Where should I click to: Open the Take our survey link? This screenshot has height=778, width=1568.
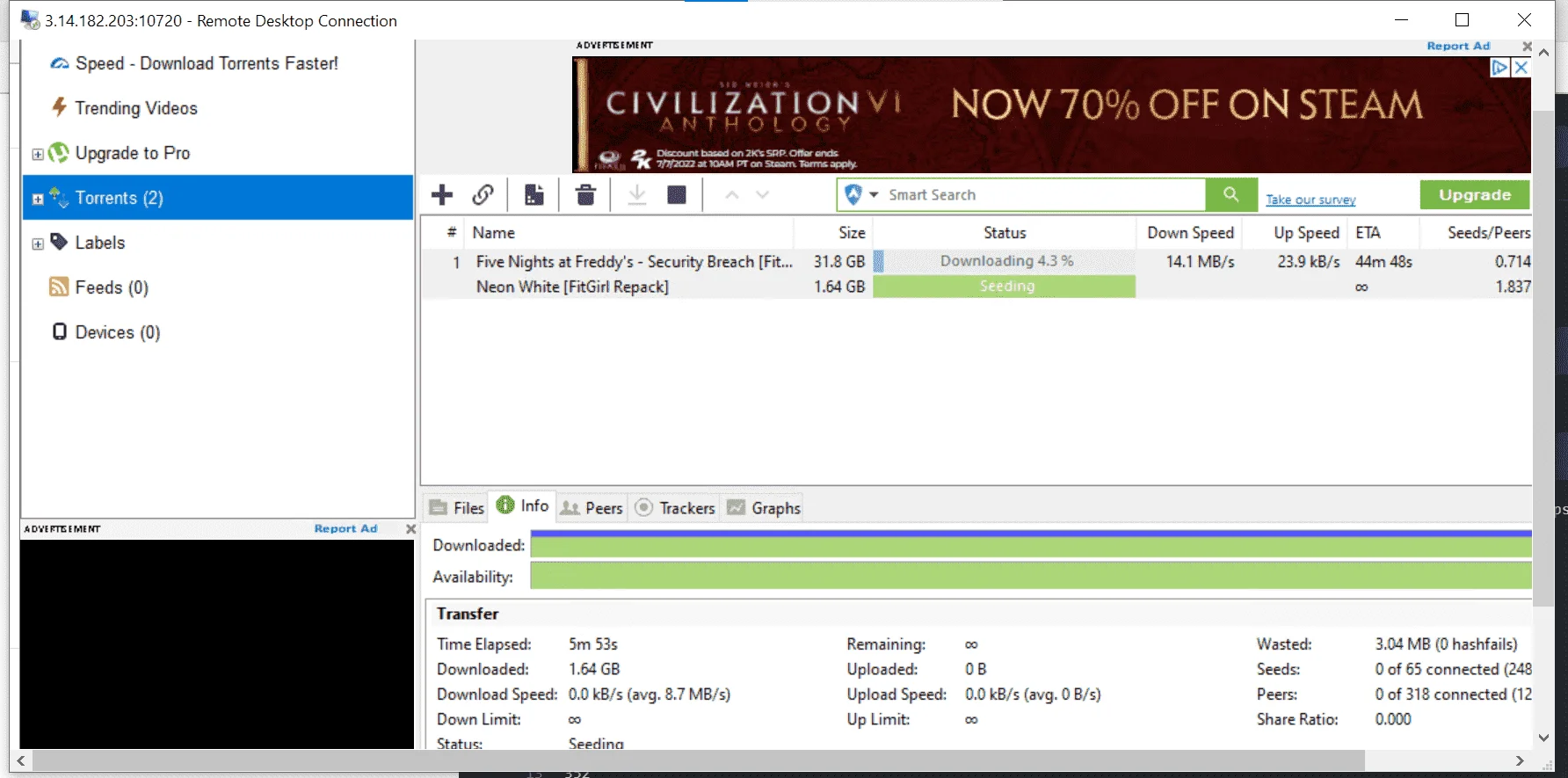[1310, 200]
